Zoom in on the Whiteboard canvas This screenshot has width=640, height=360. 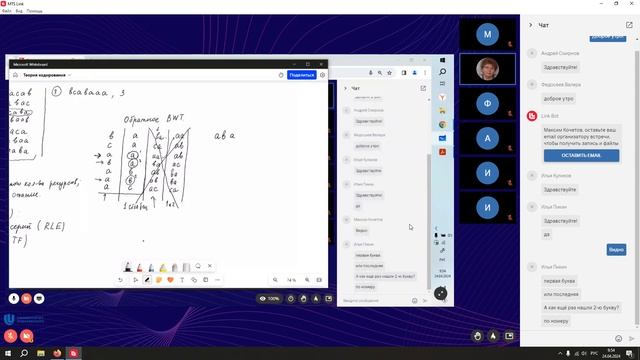[307, 280]
